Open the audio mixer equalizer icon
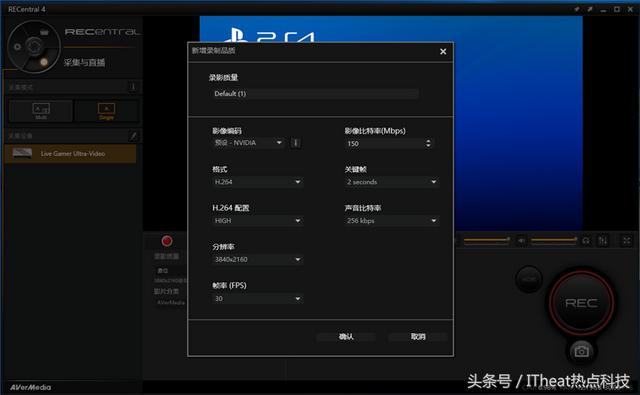This screenshot has height=395, width=640. point(603,241)
